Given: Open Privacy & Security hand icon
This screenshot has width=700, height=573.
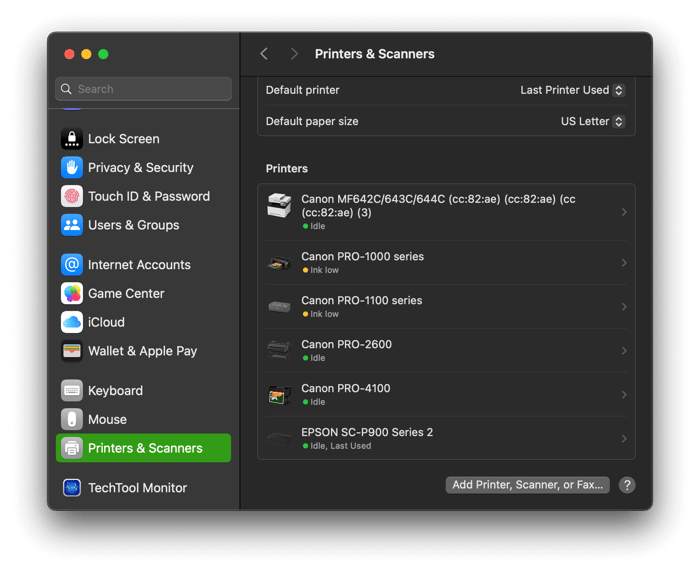Looking at the screenshot, I should pos(72,168).
